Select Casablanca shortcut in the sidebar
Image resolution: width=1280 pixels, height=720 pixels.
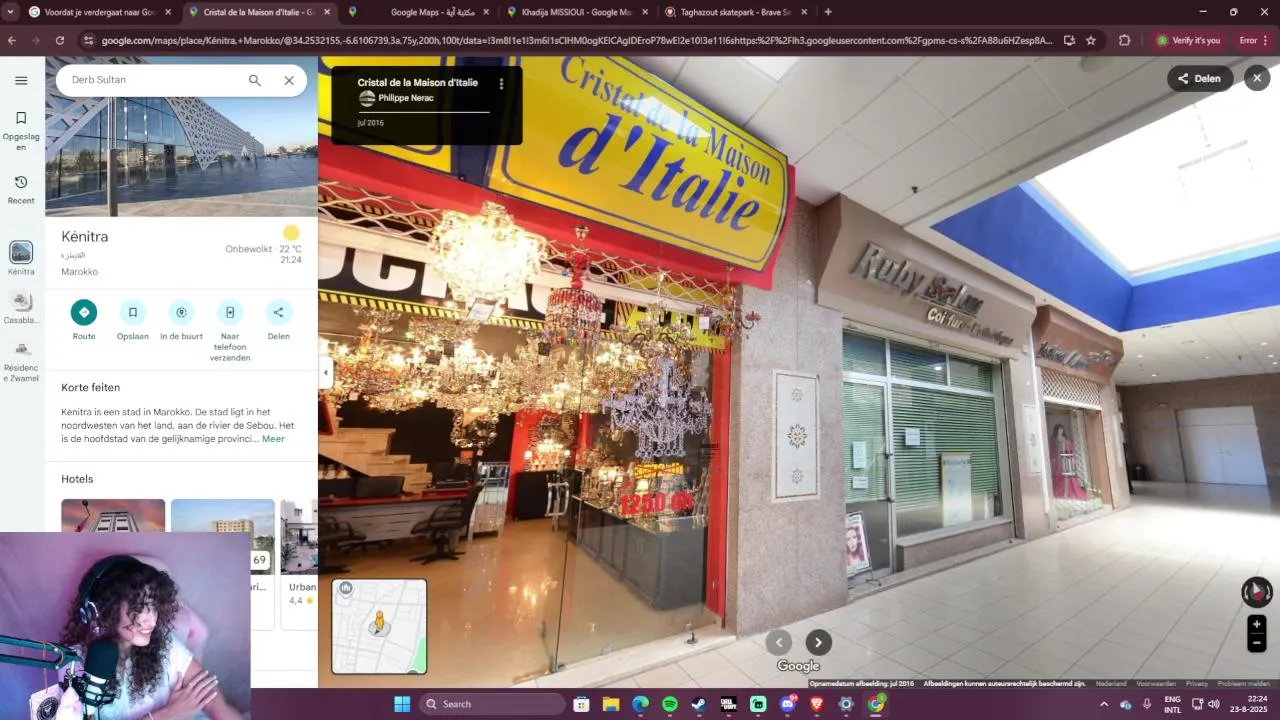(x=21, y=307)
